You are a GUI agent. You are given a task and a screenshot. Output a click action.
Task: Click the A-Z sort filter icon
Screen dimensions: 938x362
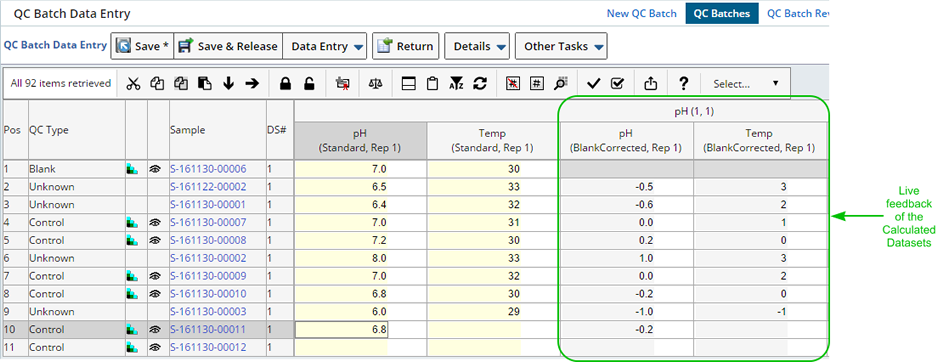[x=456, y=84]
